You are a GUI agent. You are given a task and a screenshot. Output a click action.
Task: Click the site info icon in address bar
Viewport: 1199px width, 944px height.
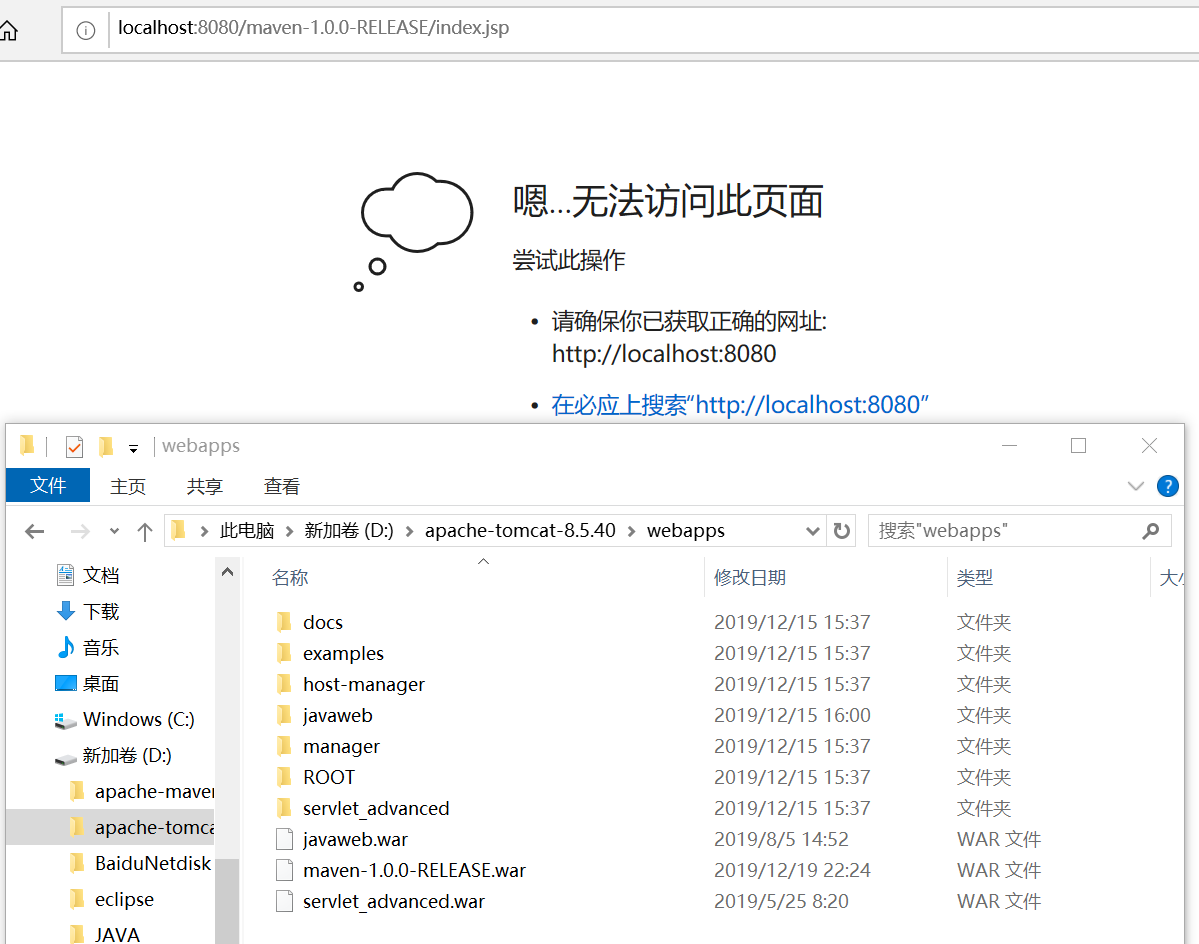pyautogui.click(x=86, y=31)
